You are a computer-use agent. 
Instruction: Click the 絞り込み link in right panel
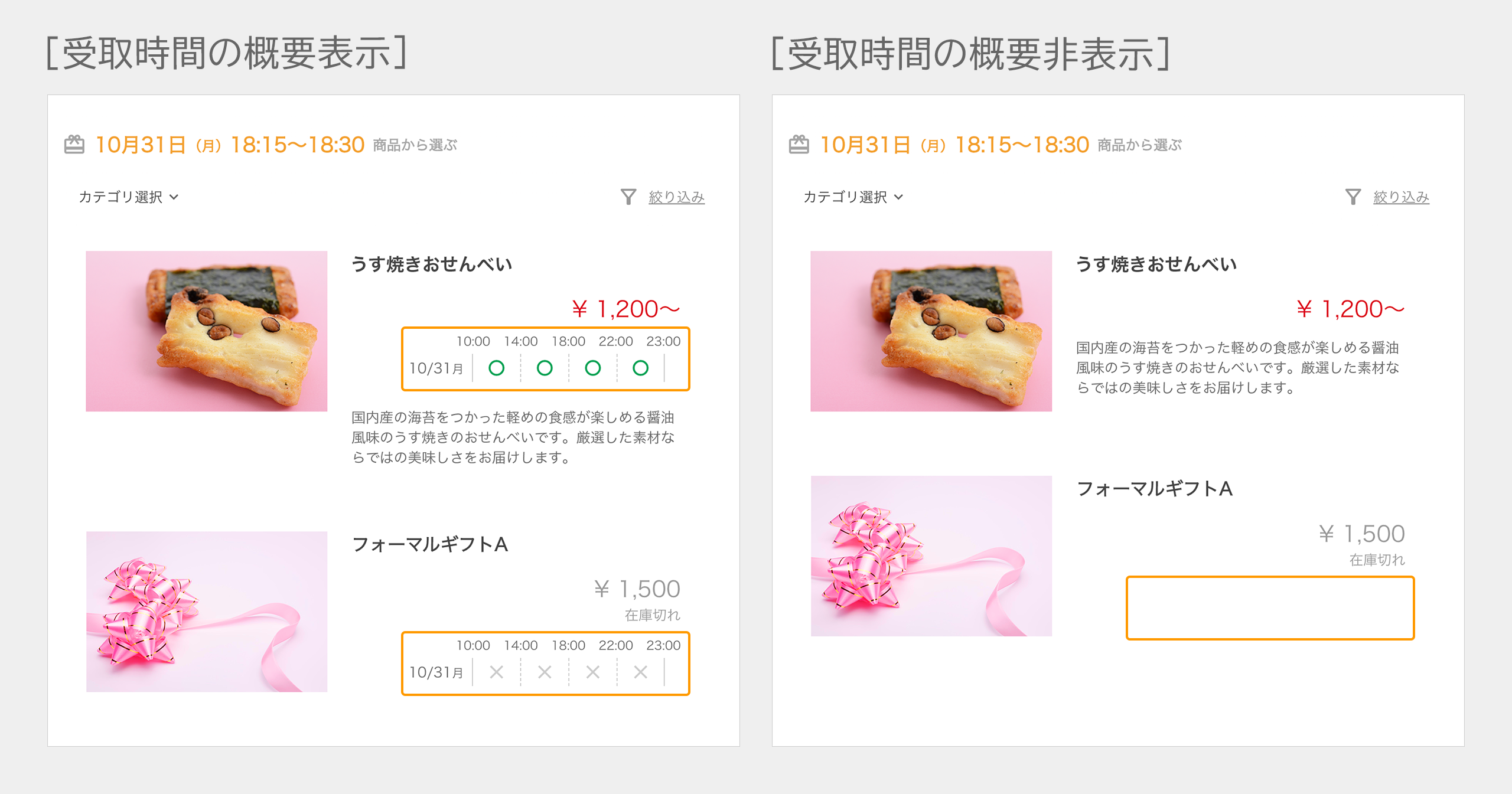[1401, 197]
